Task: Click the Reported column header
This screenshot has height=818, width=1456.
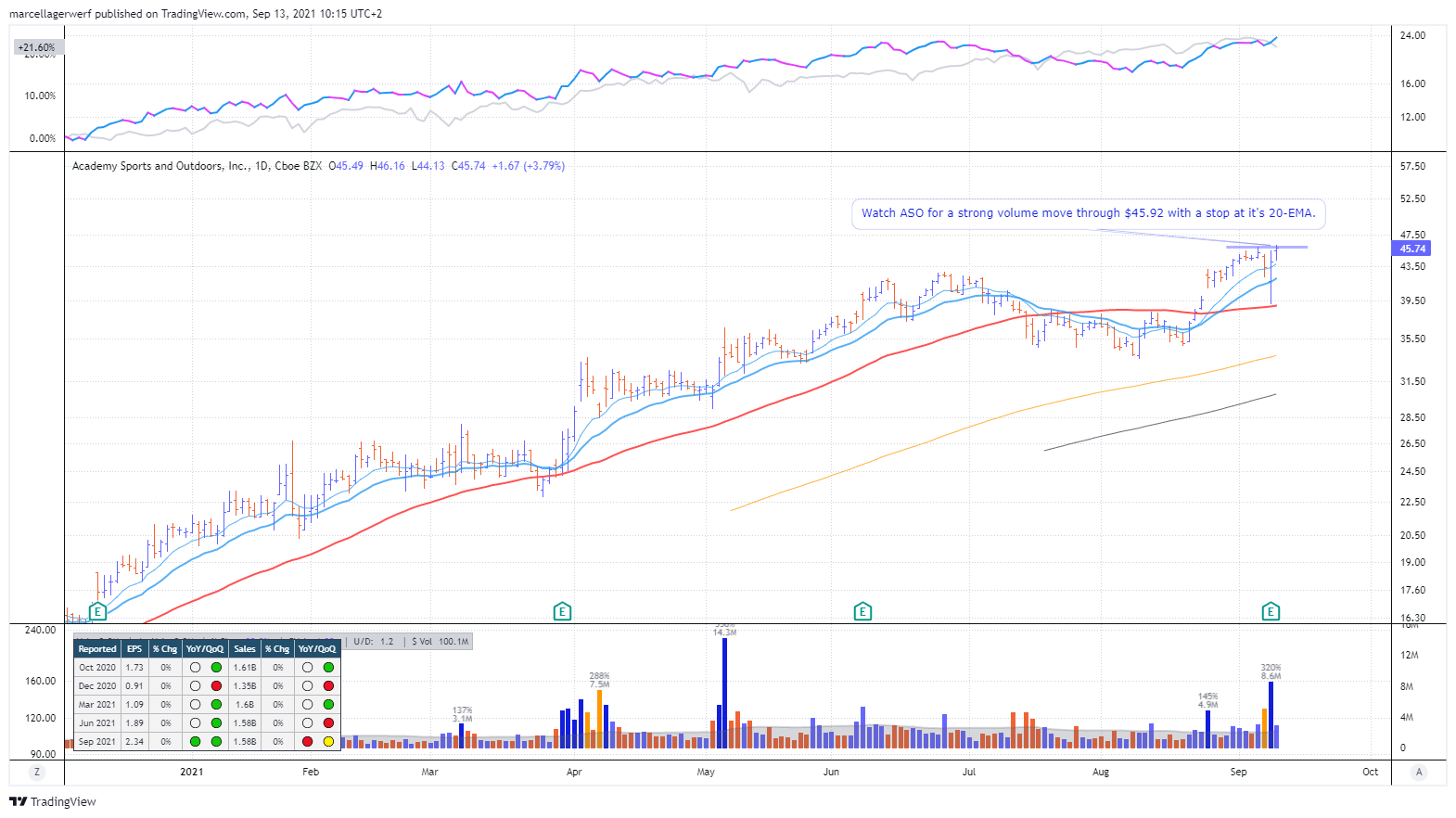Action: (97, 649)
